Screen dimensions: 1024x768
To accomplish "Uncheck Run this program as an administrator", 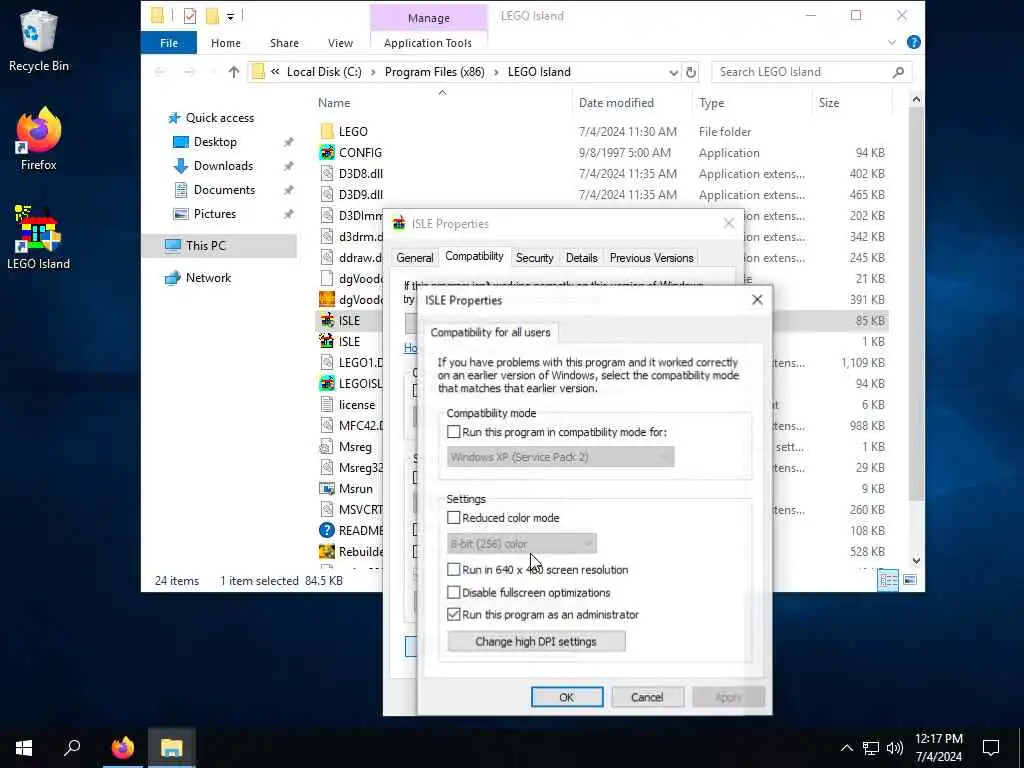I will 453,615.
